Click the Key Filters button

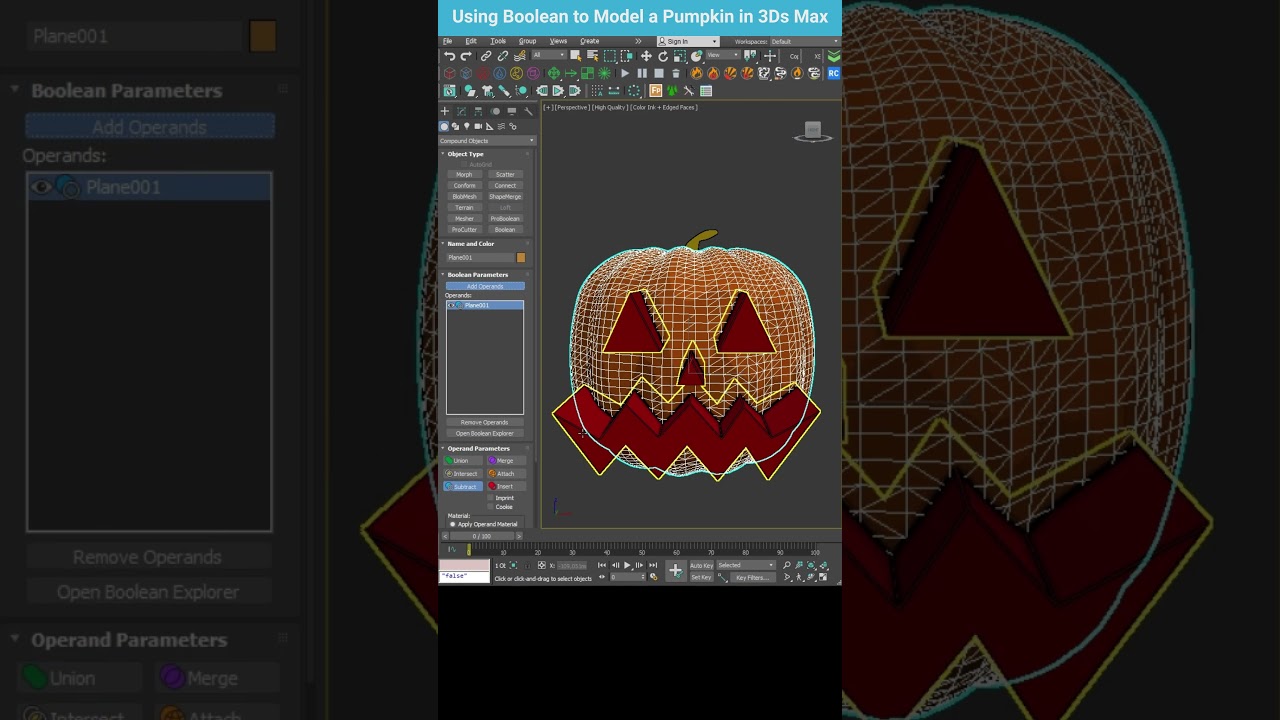pos(753,578)
